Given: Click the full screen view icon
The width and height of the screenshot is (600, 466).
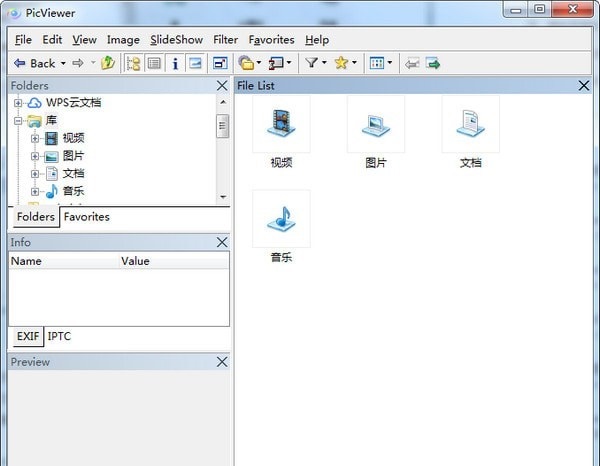Looking at the screenshot, I should [220, 63].
